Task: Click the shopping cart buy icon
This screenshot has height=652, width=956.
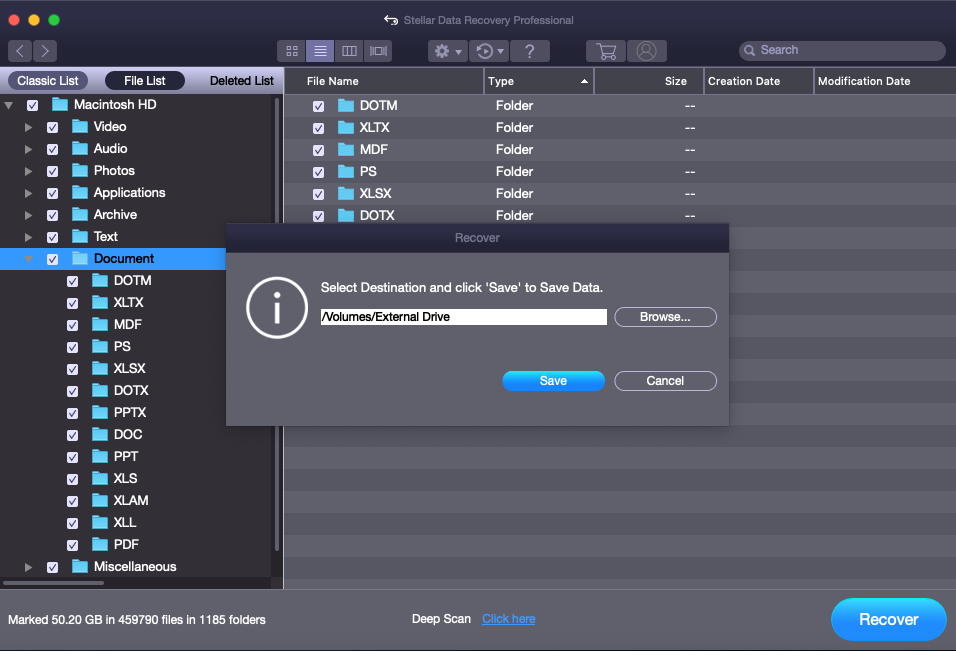Action: click(605, 51)
